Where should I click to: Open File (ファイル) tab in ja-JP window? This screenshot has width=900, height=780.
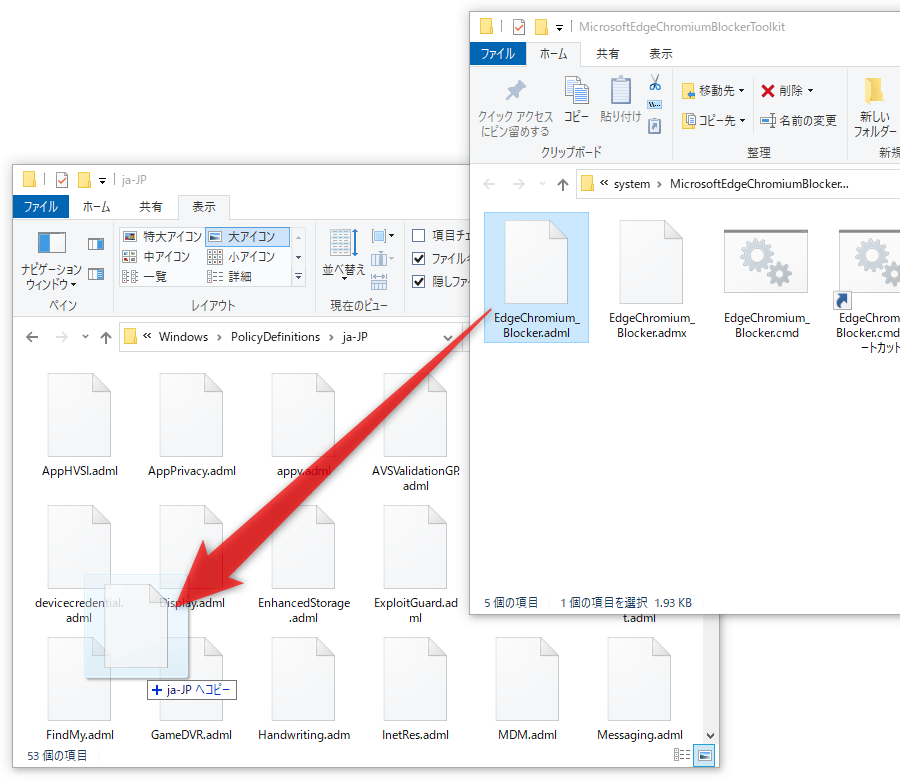pyautogui.click(x=41, y=207)
